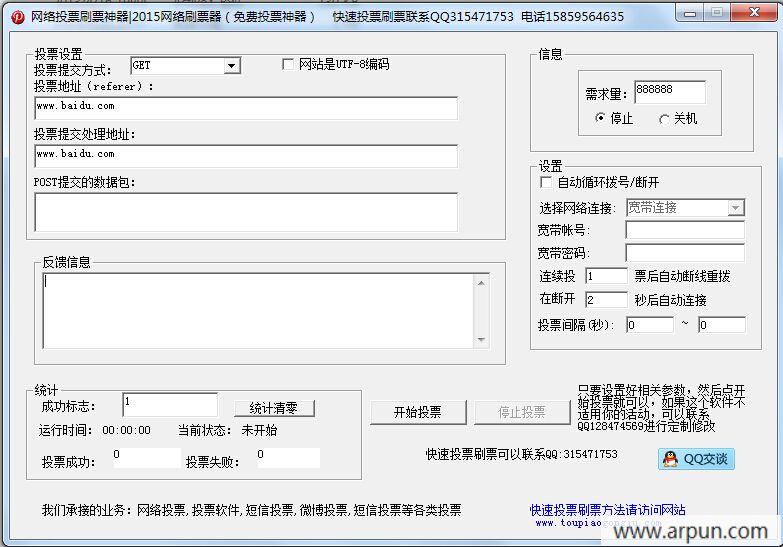
Task: Click into the POST提交的数据包 text area
Action: tap(246, 212)
